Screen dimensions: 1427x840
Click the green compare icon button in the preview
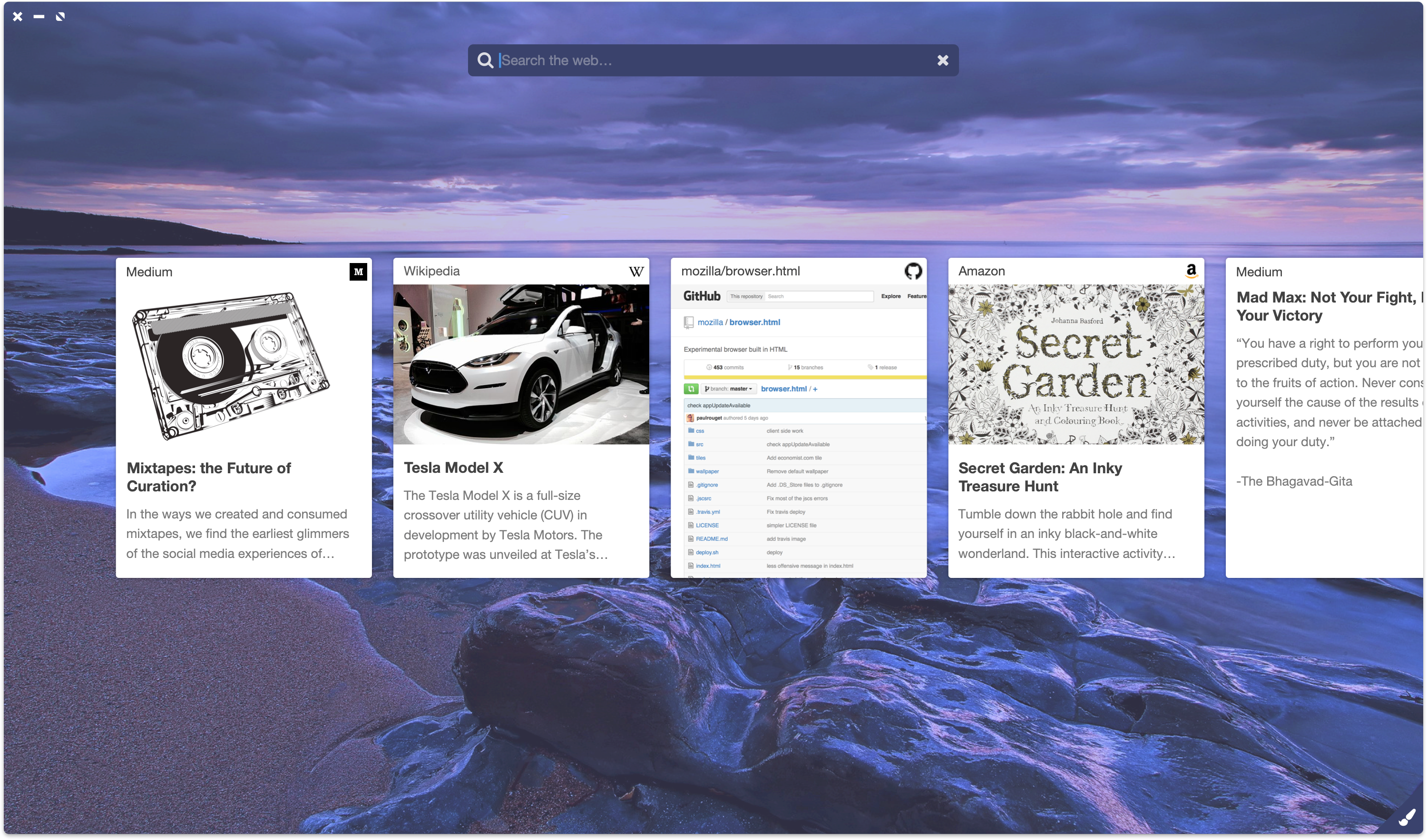[x=691, y=389]
